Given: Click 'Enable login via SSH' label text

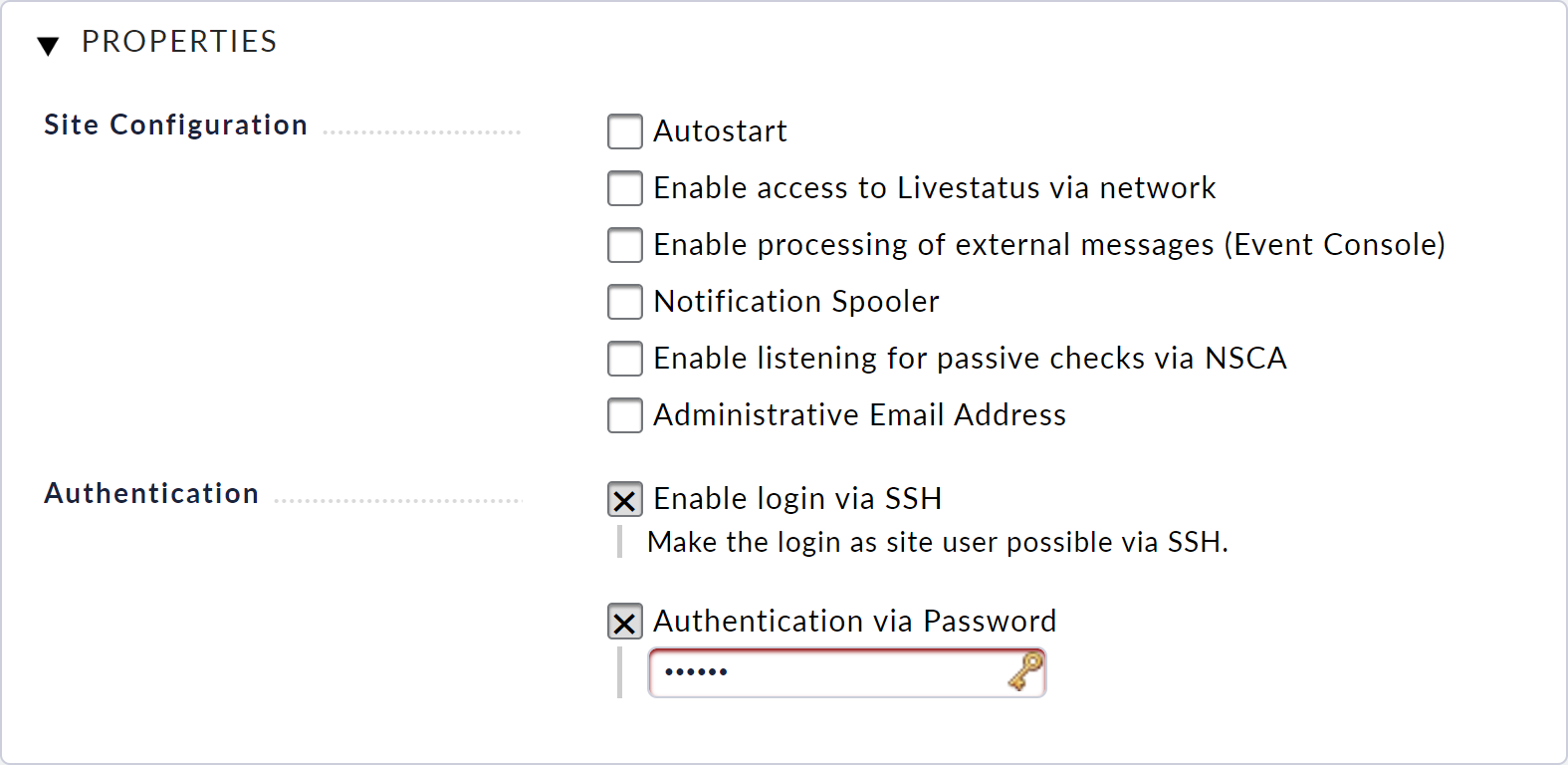Looking at the screenshot, I should [x=797, y=499].
